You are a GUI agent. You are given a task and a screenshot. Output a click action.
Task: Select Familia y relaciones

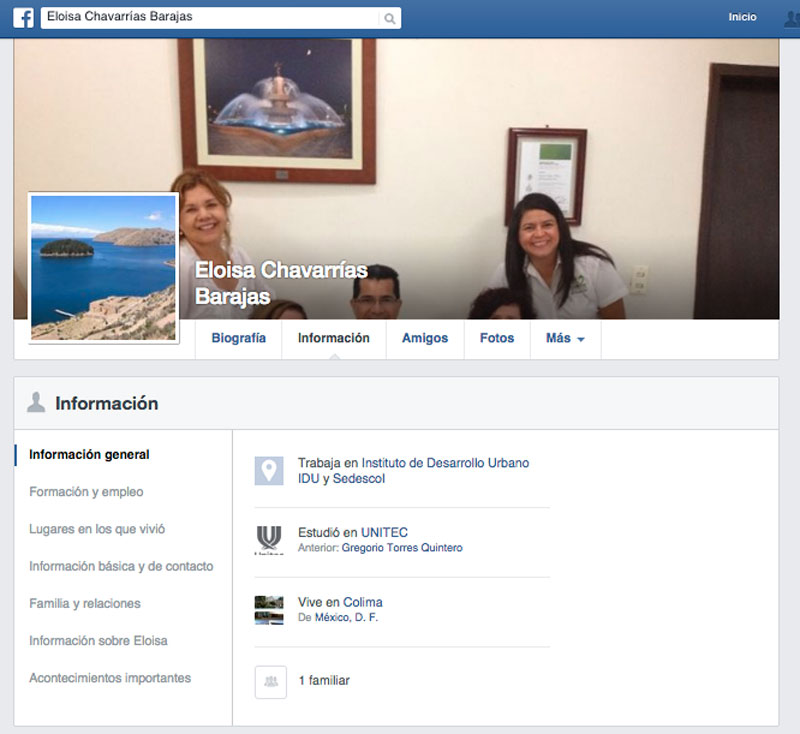(85, 603)
